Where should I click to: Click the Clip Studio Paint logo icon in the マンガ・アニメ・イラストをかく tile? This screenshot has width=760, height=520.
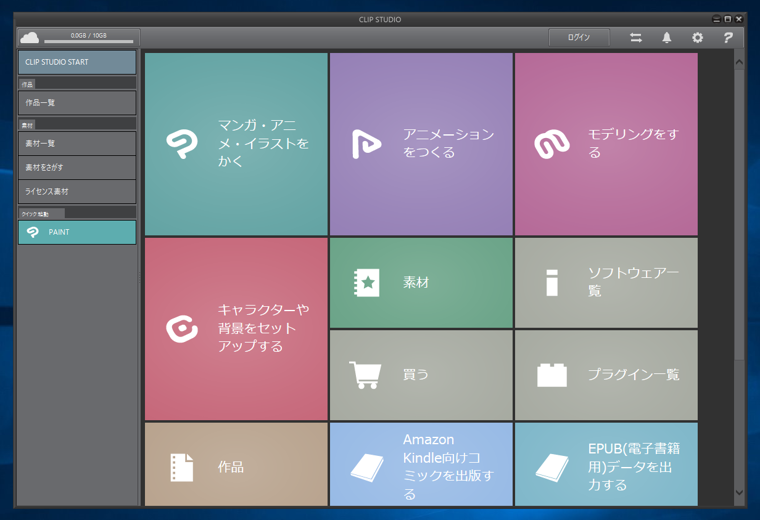pos(182,144)
